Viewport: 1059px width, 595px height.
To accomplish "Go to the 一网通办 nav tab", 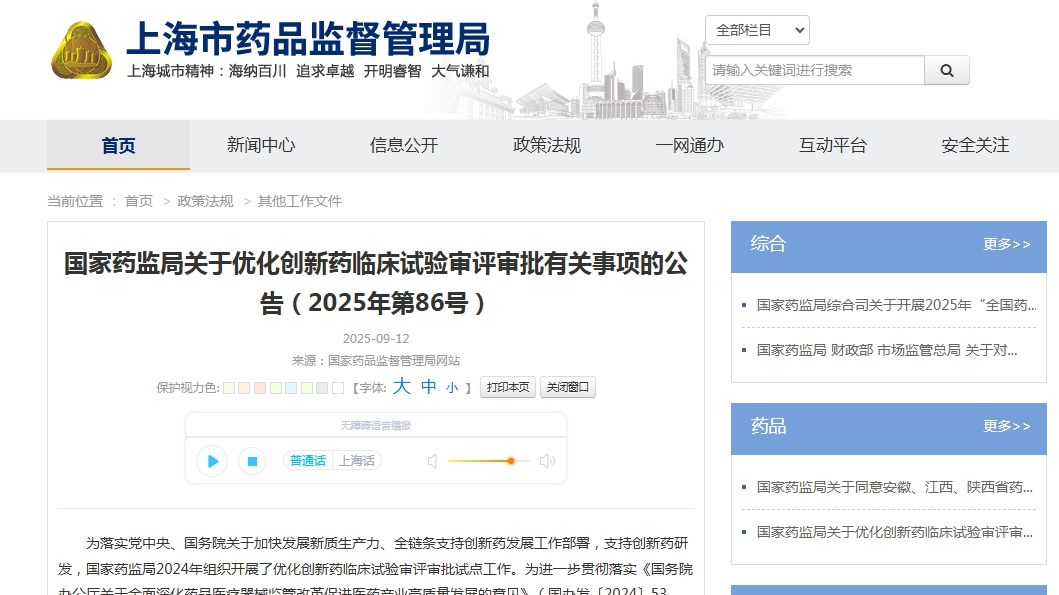I will click(x=689, y=145).
